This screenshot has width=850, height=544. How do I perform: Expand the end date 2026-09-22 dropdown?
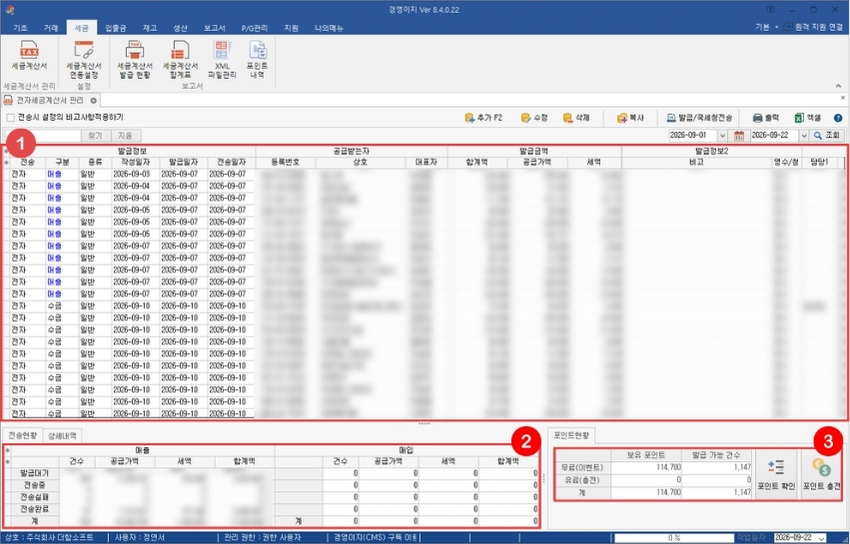coord(803,135)
